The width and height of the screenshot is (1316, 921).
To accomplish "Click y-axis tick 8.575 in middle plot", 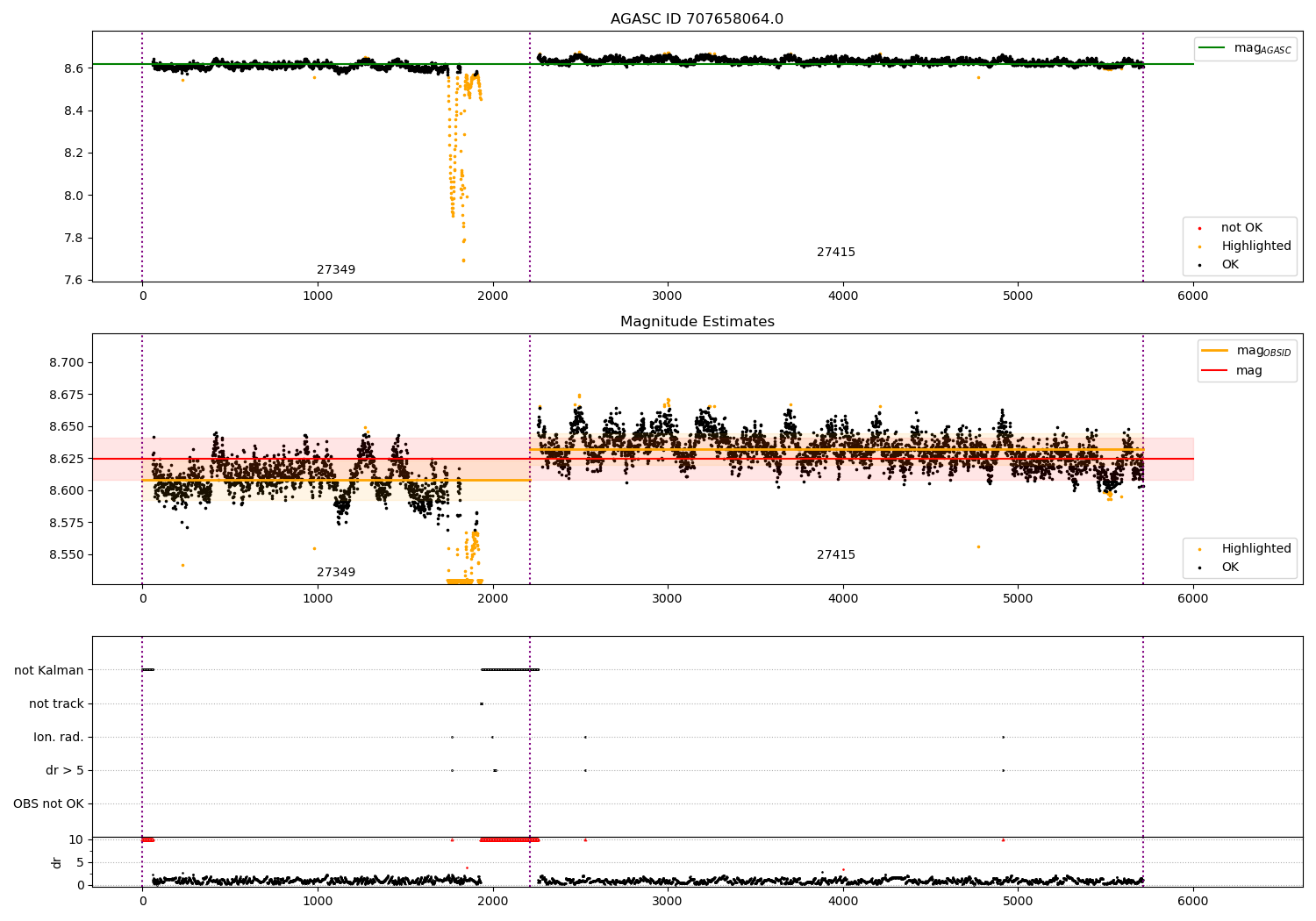I will click(67, 523).
